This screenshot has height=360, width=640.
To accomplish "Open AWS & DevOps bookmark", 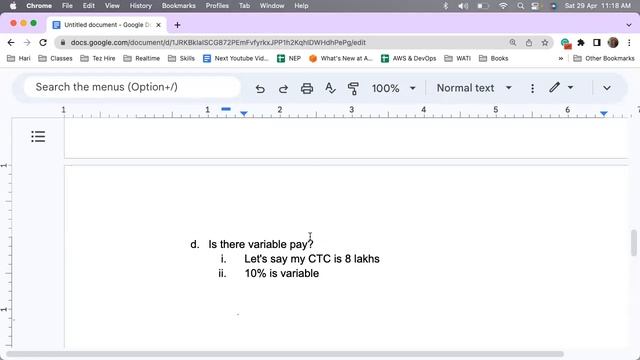I will point(409,59).
